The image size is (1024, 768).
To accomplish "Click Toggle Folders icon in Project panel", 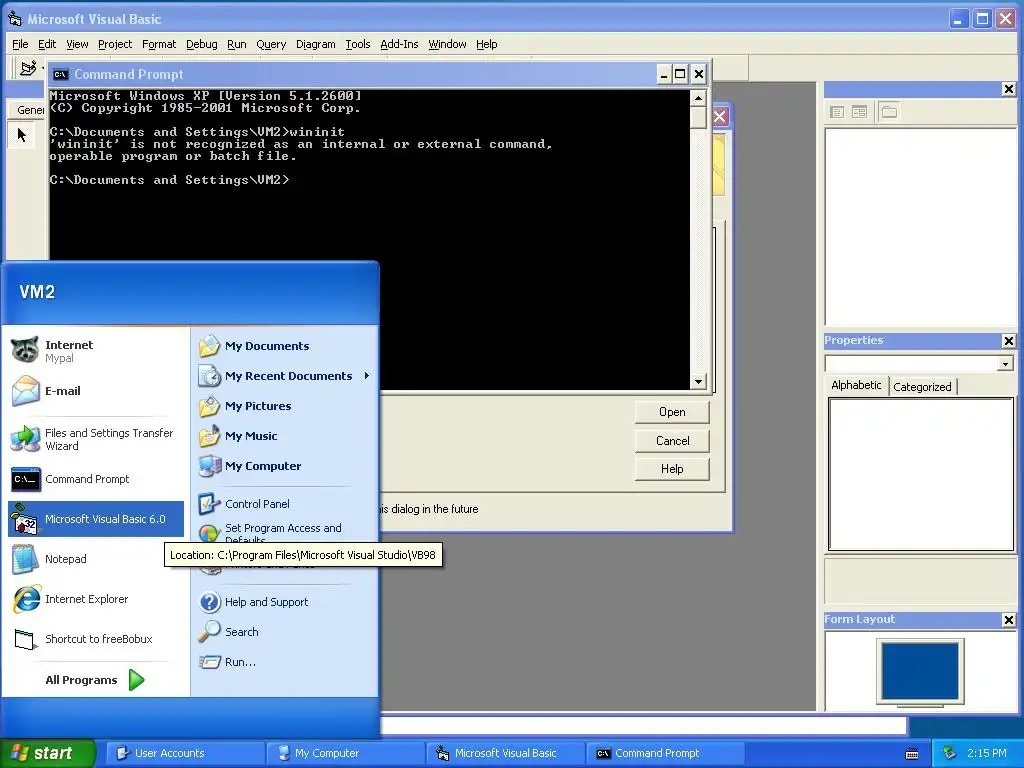I will [x=889, y=112].
